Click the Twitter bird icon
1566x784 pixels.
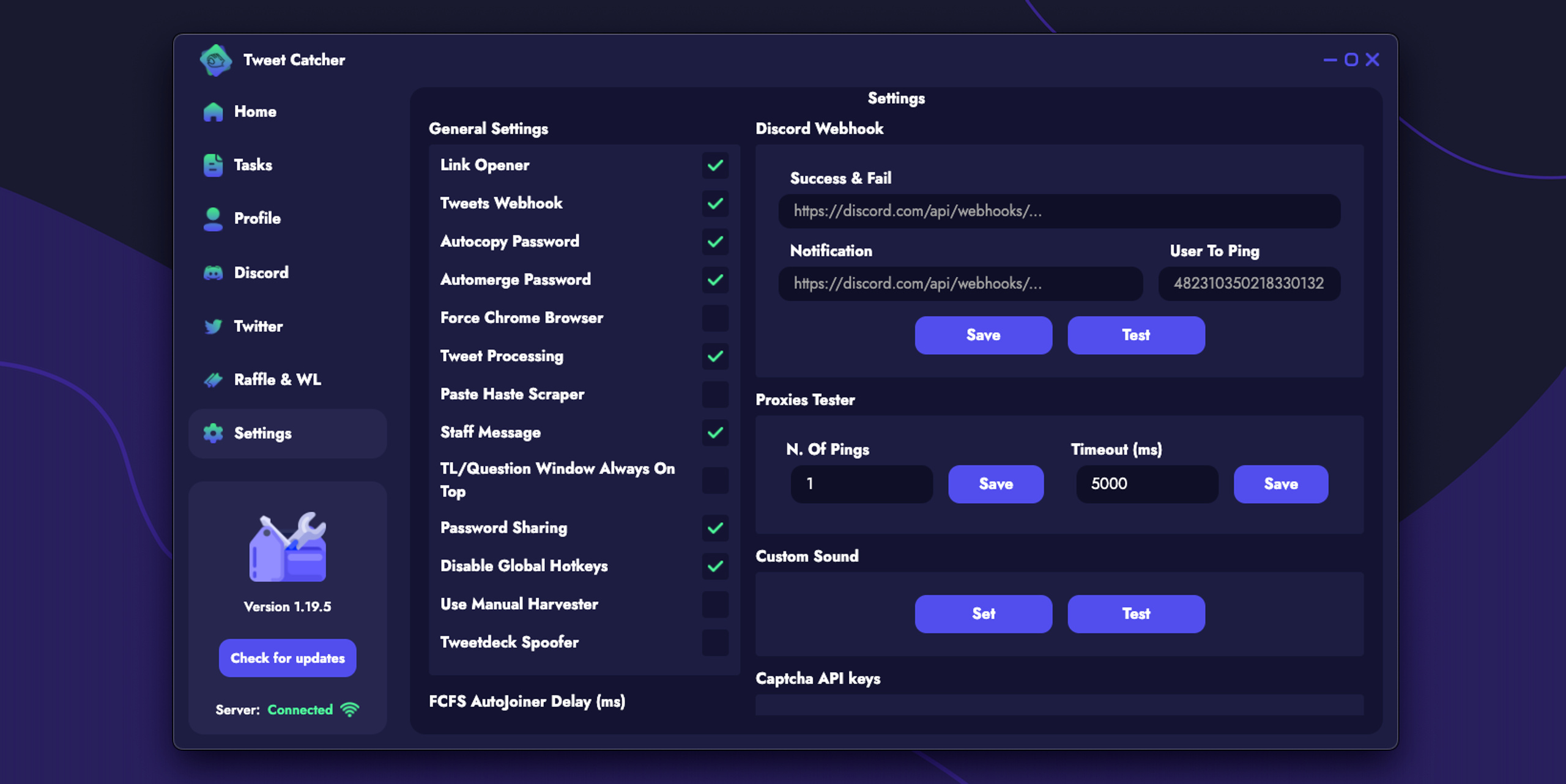coord(213,327)
